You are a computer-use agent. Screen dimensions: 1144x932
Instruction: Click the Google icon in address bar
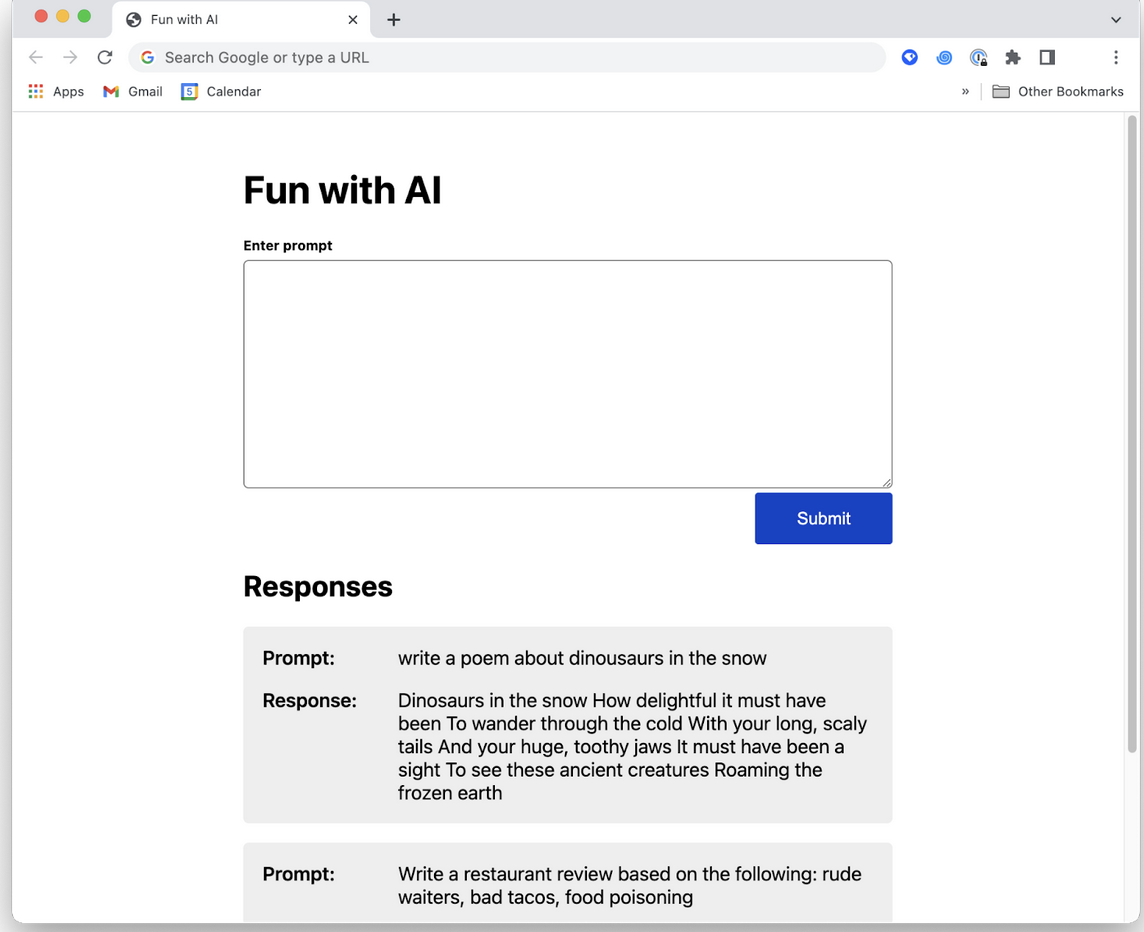[147, 58]
